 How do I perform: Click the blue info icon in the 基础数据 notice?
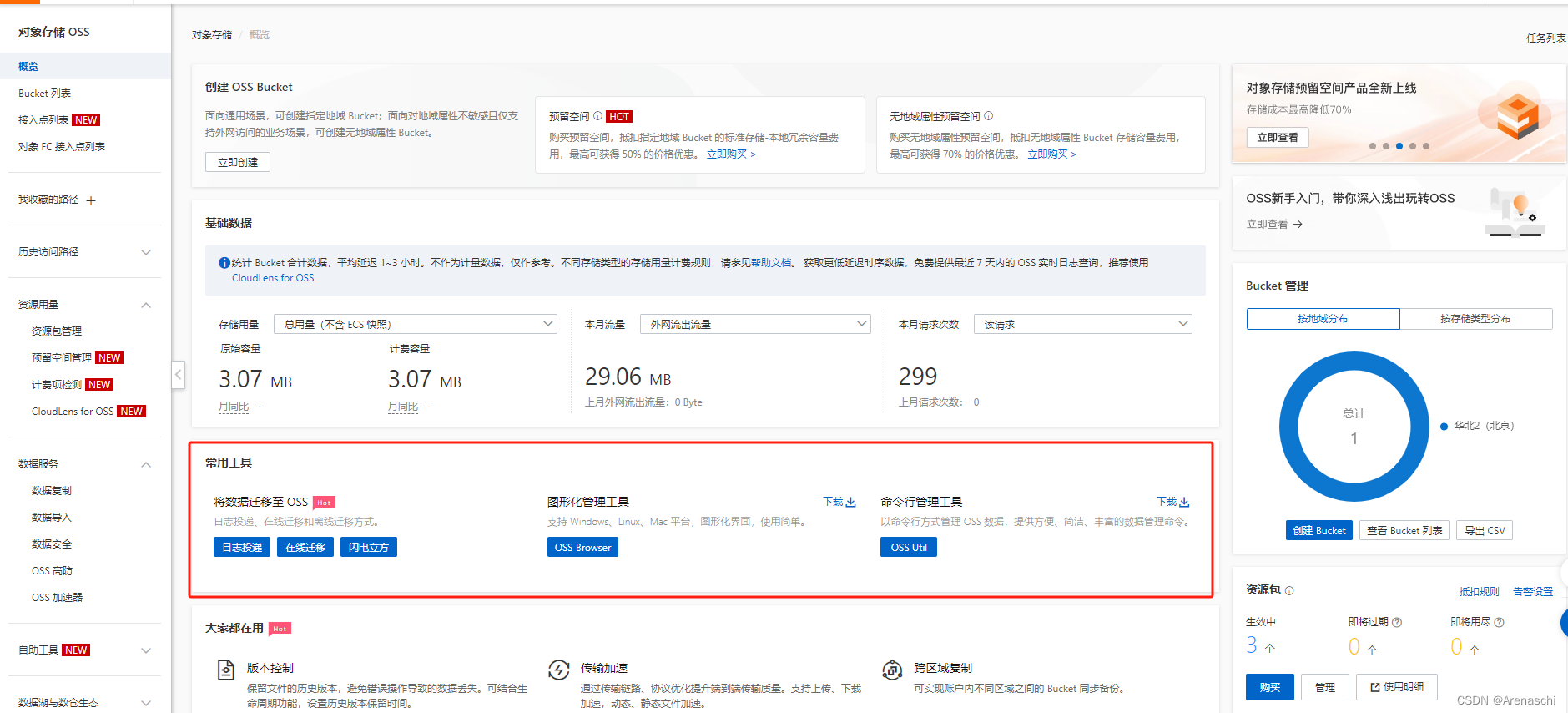(x=224, y=263)
